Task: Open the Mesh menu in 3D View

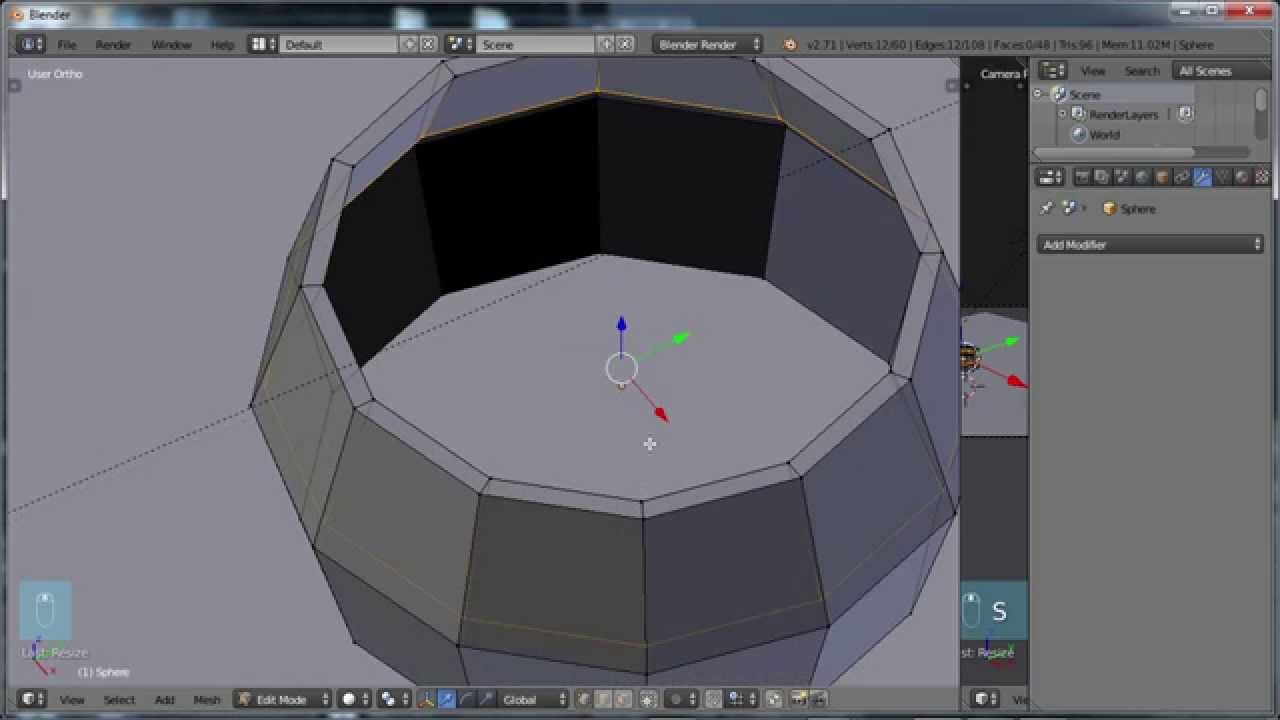Action: [x=207, y=700]
